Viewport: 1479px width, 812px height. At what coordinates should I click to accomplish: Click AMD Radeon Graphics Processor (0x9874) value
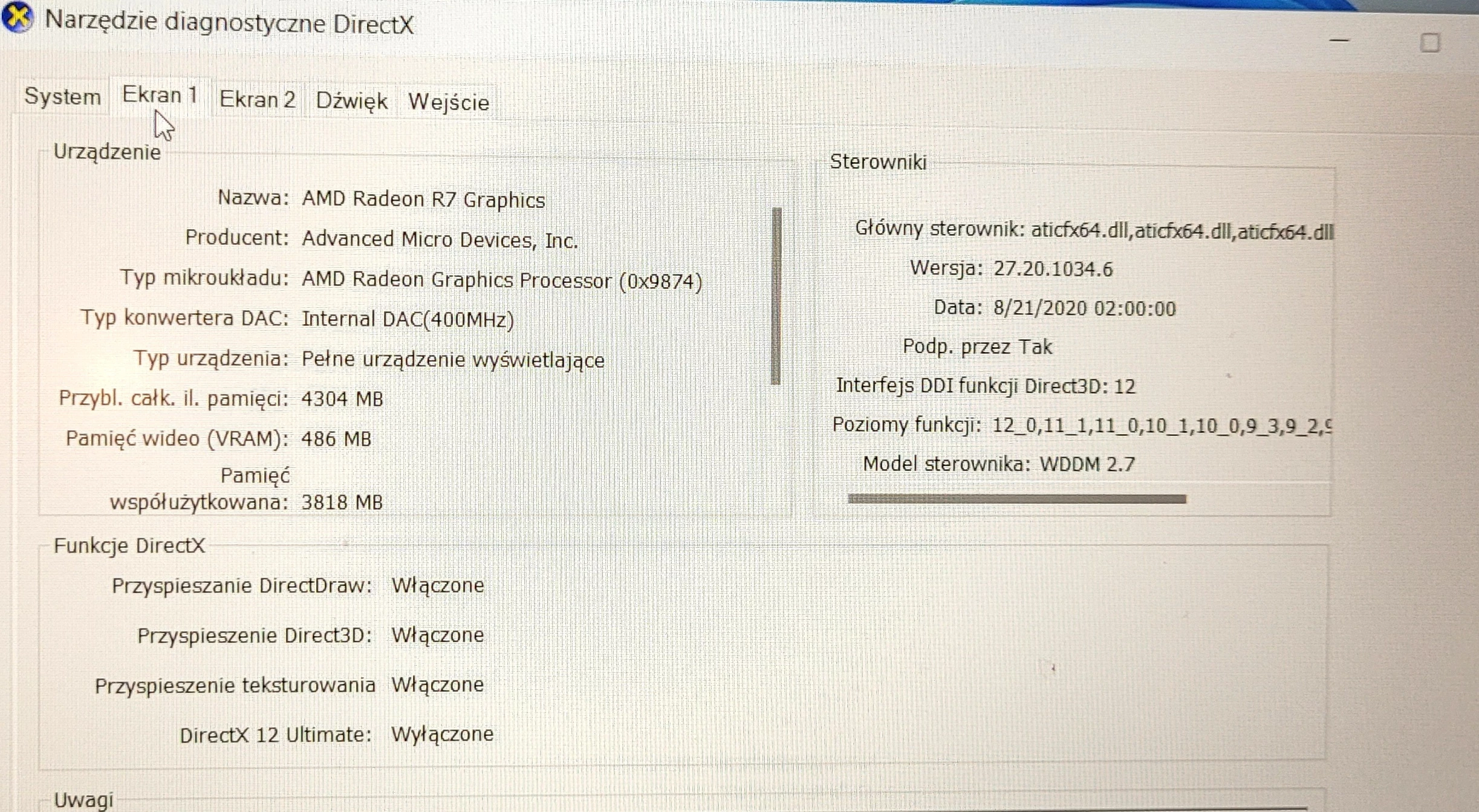click(502, 281)
